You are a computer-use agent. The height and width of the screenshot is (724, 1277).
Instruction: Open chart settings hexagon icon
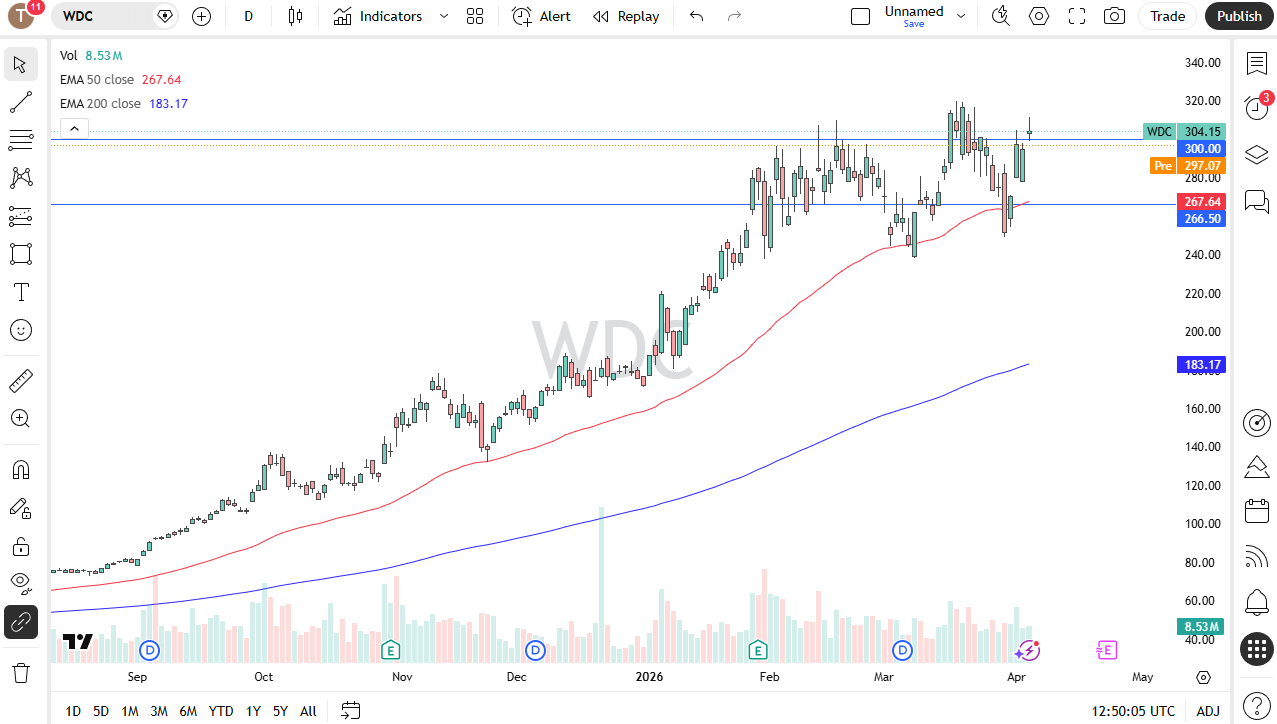point(1039,16)
